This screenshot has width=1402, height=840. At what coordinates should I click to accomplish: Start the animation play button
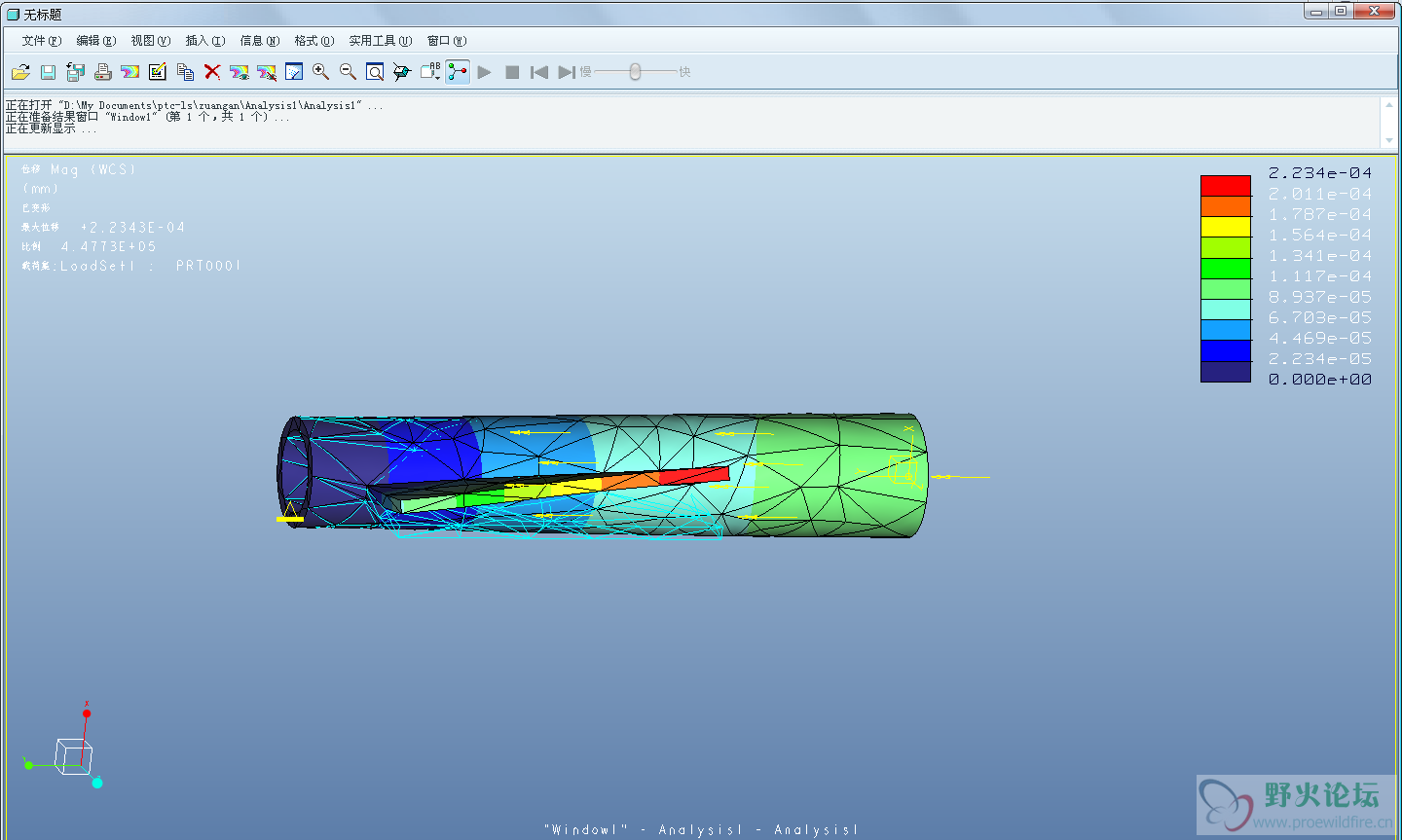[485, 72]
